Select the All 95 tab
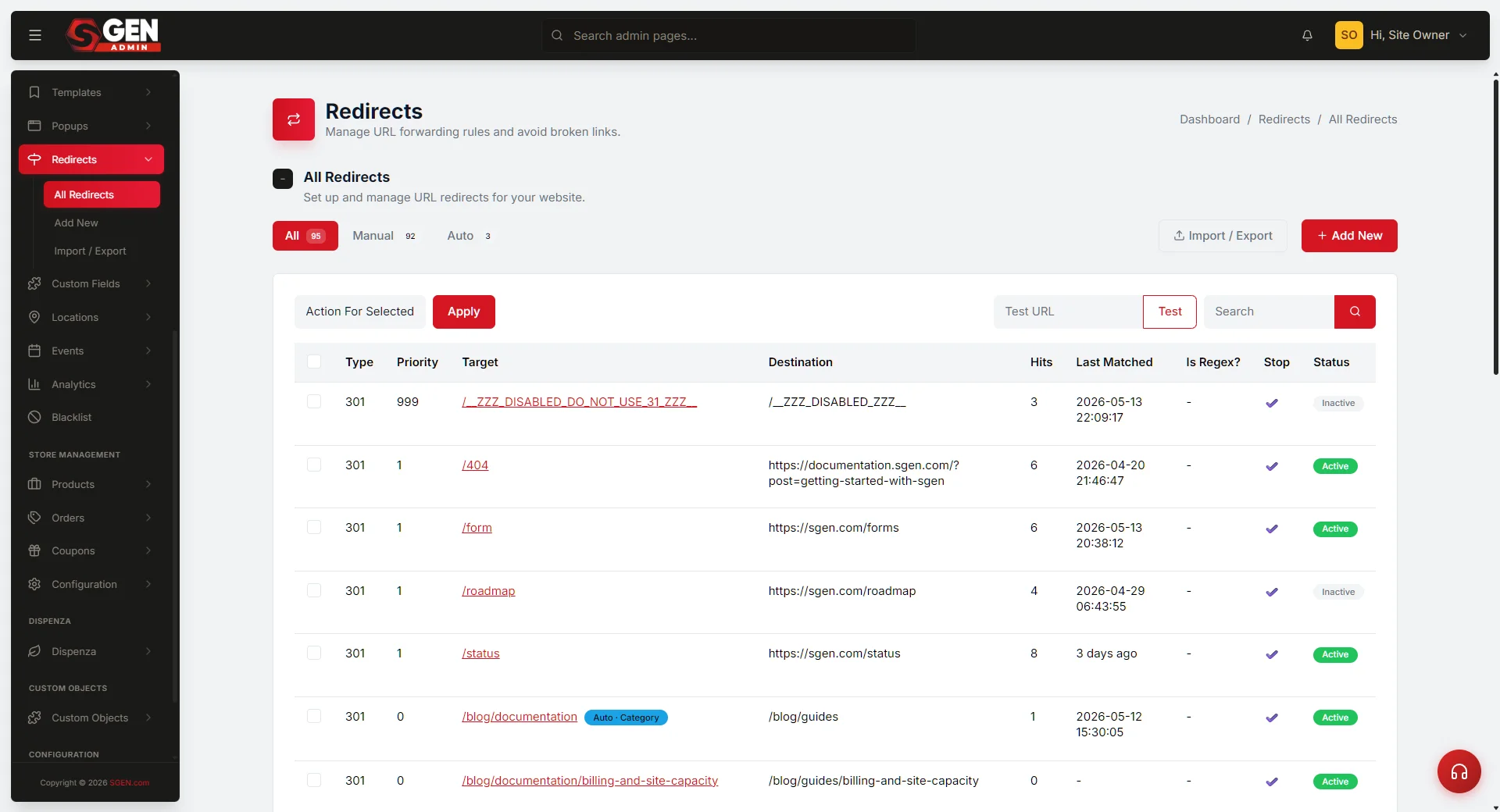 305,236
